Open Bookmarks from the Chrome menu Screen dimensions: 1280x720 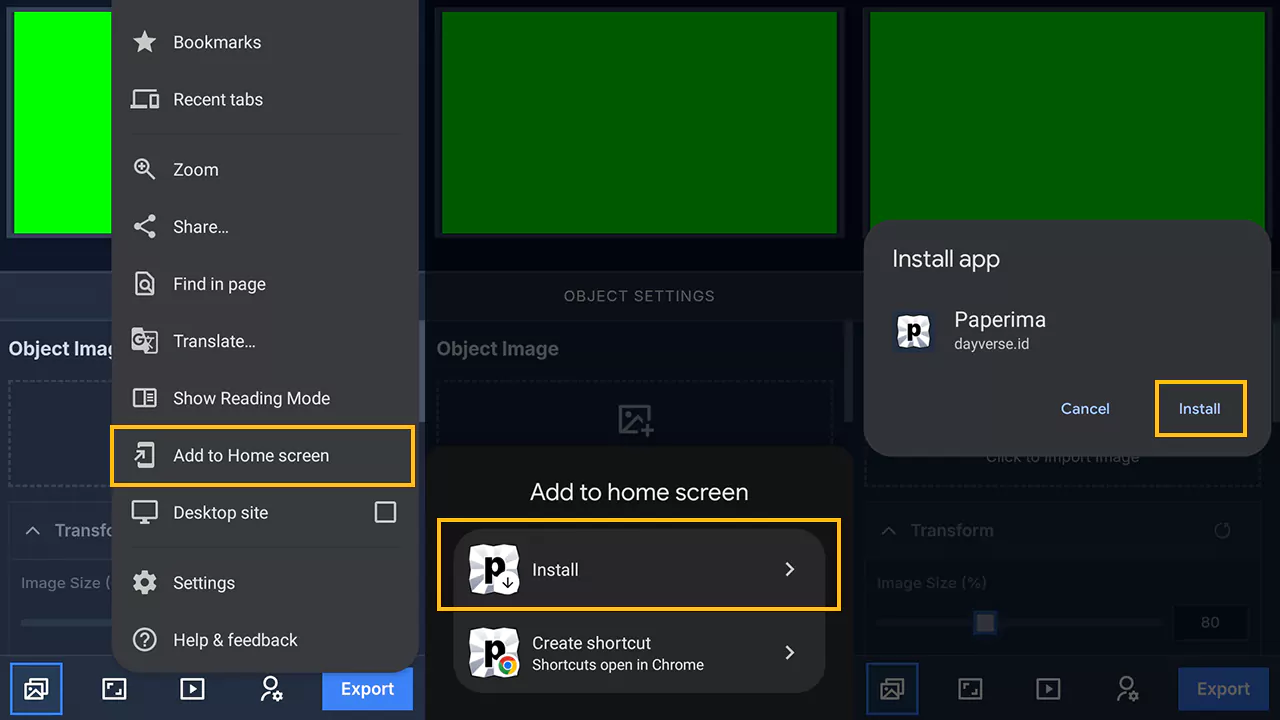[x=264, y=42]
